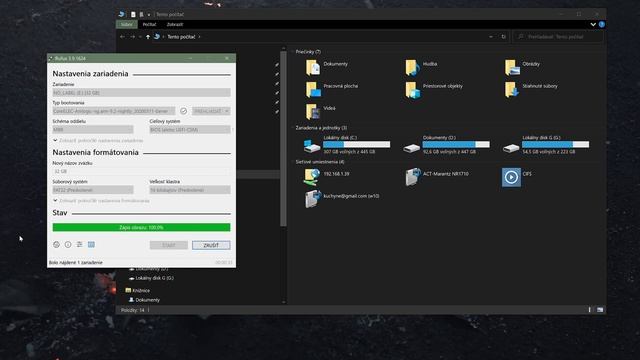Open the Počítač ribbon tab
Image resolution: width=640 pixels, height=360 pixels.
click(x=149, y=24)
